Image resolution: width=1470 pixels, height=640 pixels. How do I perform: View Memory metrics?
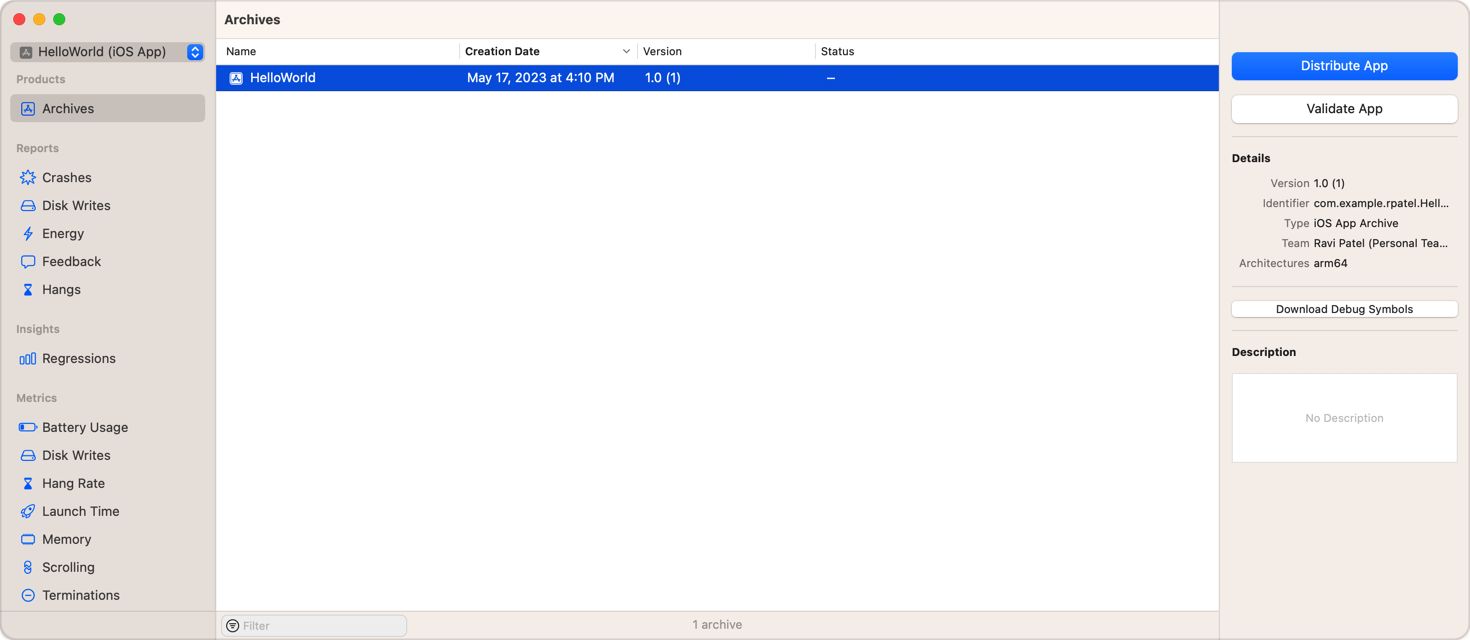coord(108,539)
